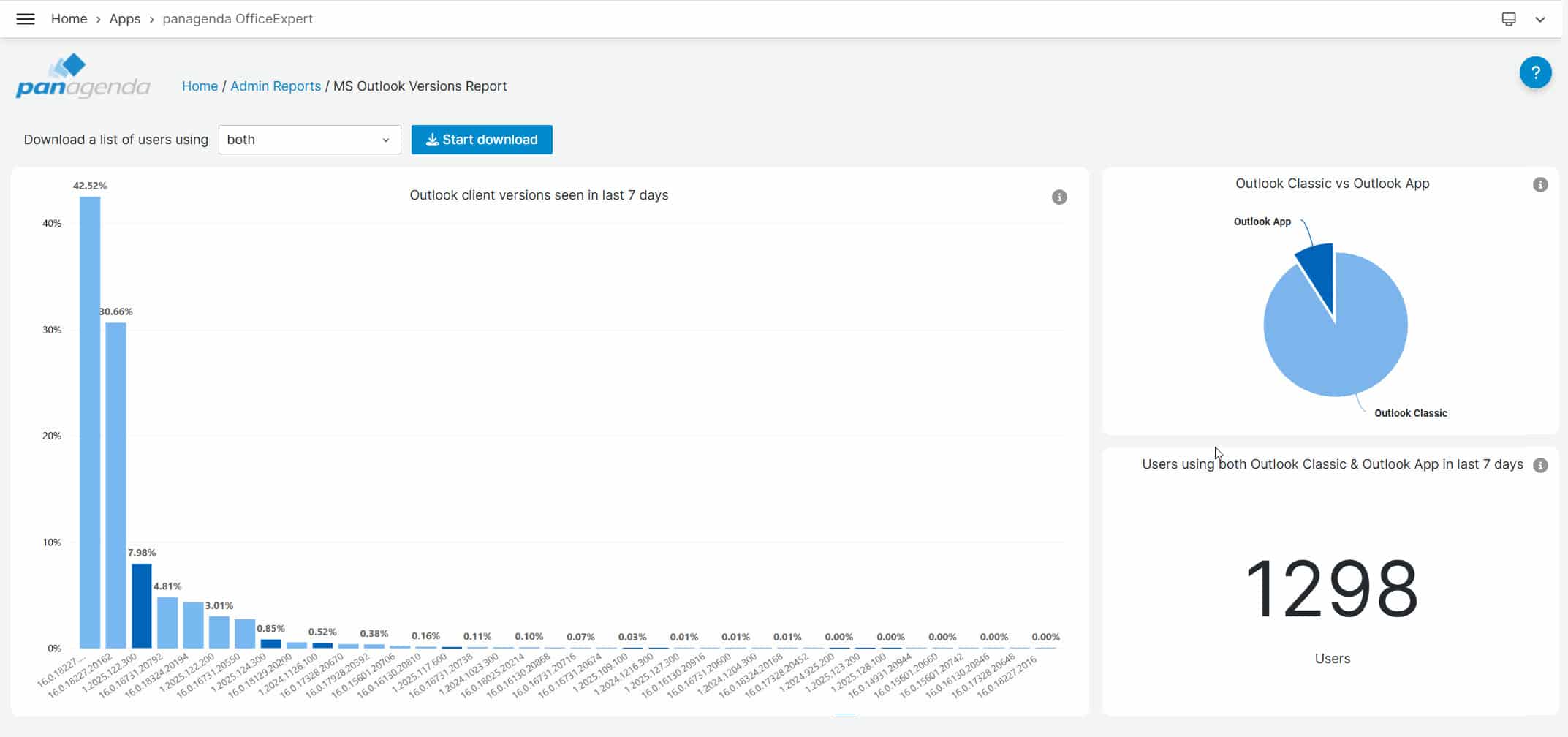The image size is (1568, 737).
Task: Click the blue help question mark icon
Action: tap(1535, 72)
